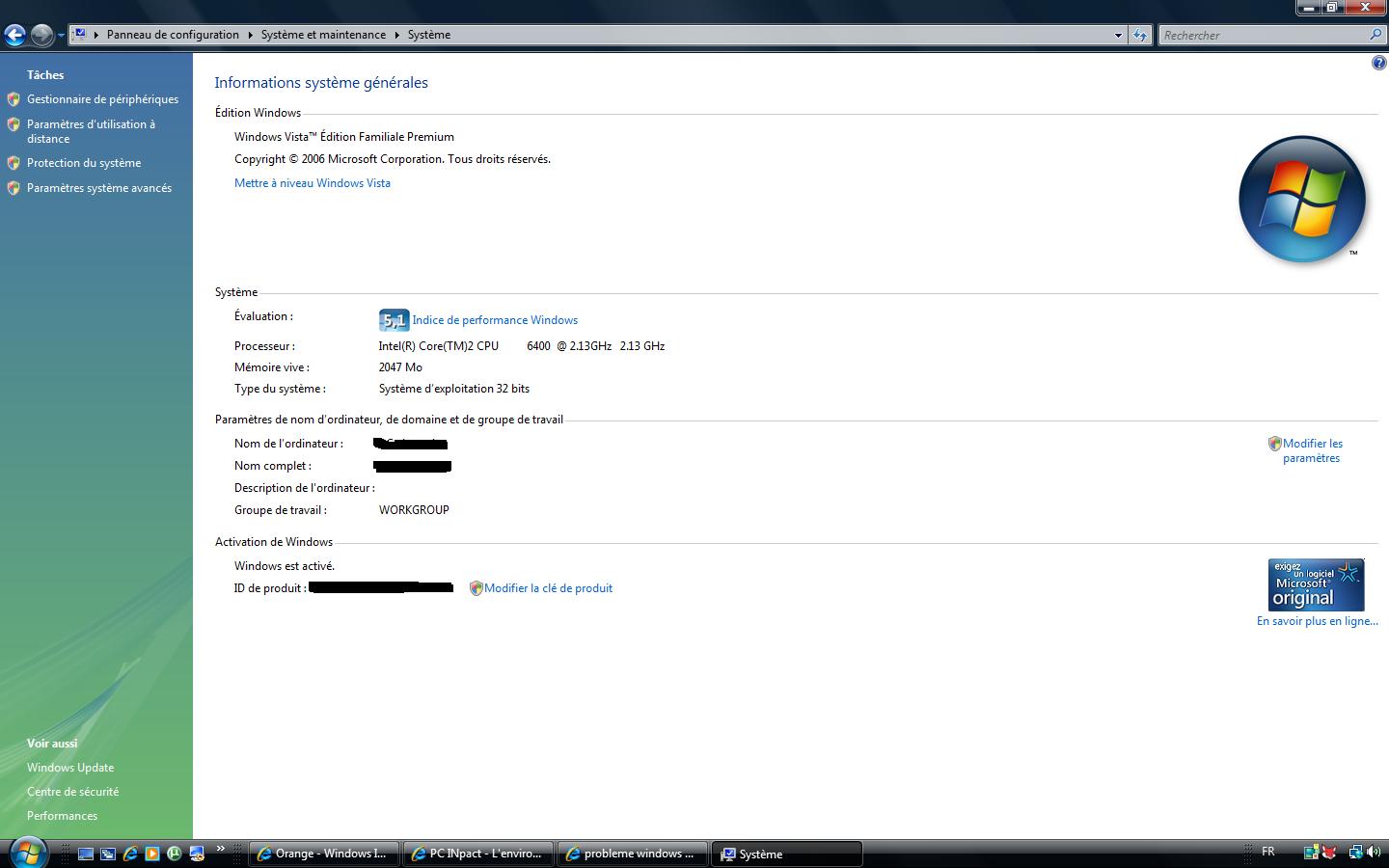Open the help question mark icon
The height and width of the screenshot is (868, 1389).
1378,64
